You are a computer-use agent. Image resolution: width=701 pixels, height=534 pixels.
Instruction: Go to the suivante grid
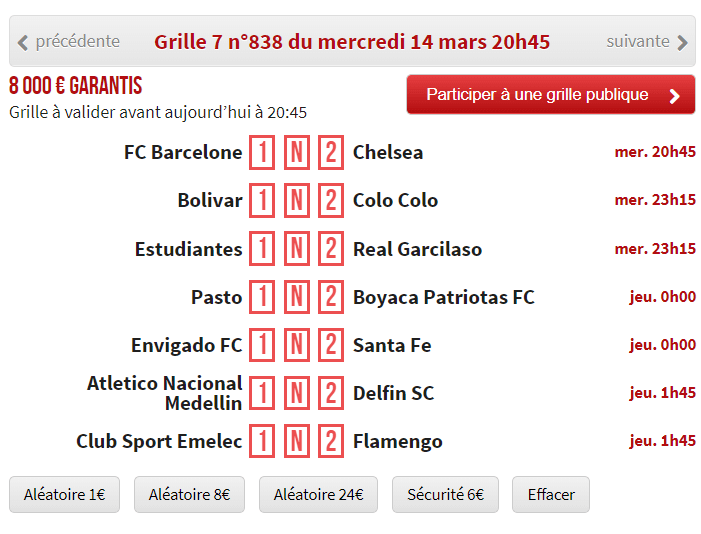pyautogui.click(x=647, y=42)
